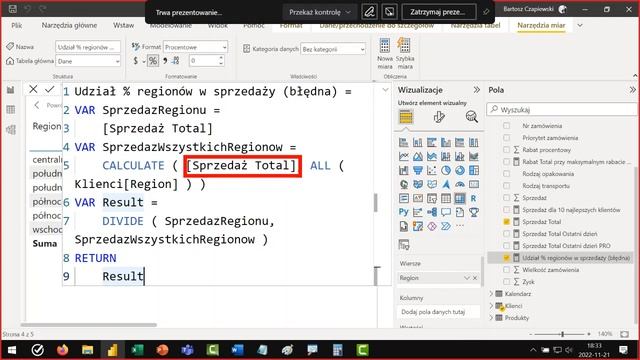The height and width of the screenshot is (360, 640).
Task: Open the Plik menu
Action: coord(17,25)
